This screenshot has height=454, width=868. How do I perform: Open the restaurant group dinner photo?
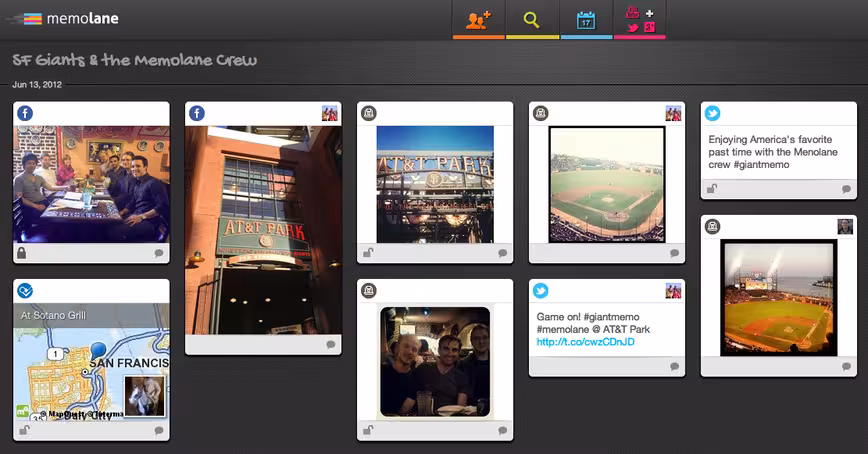coord(91,184)
